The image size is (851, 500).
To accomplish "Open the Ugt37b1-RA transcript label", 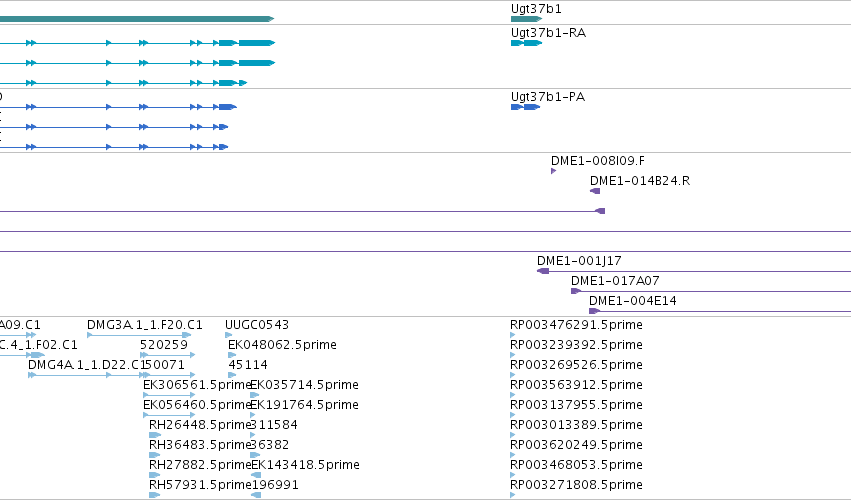I will click(548, 33).
